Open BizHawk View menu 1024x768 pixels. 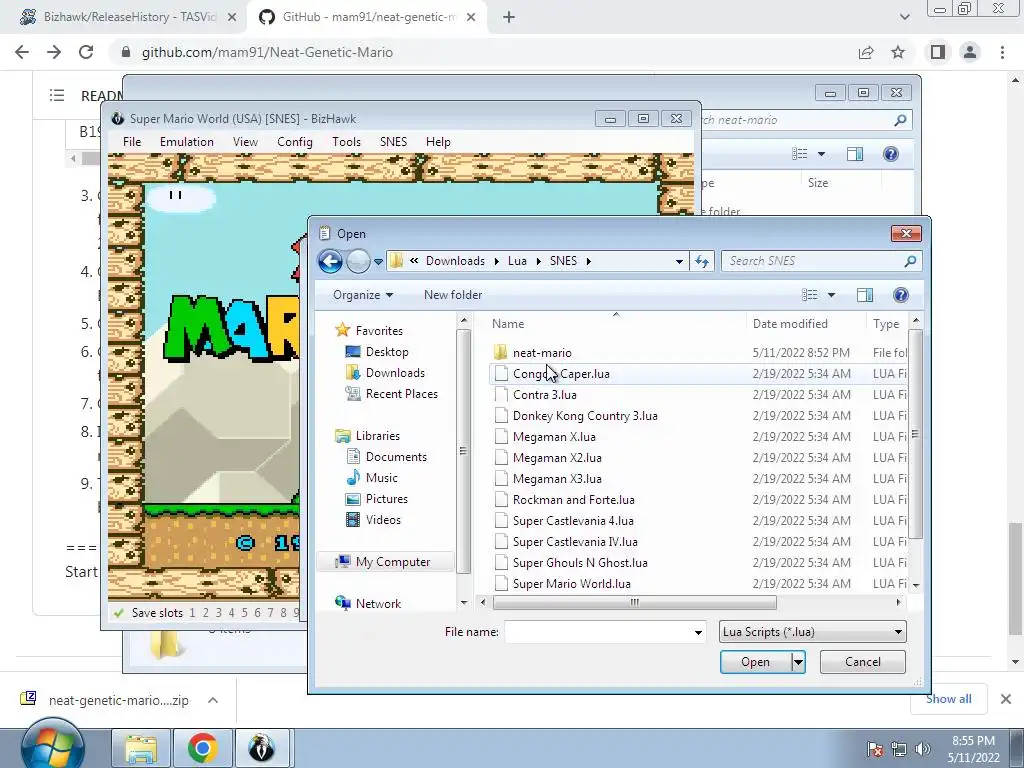(245, 142)
